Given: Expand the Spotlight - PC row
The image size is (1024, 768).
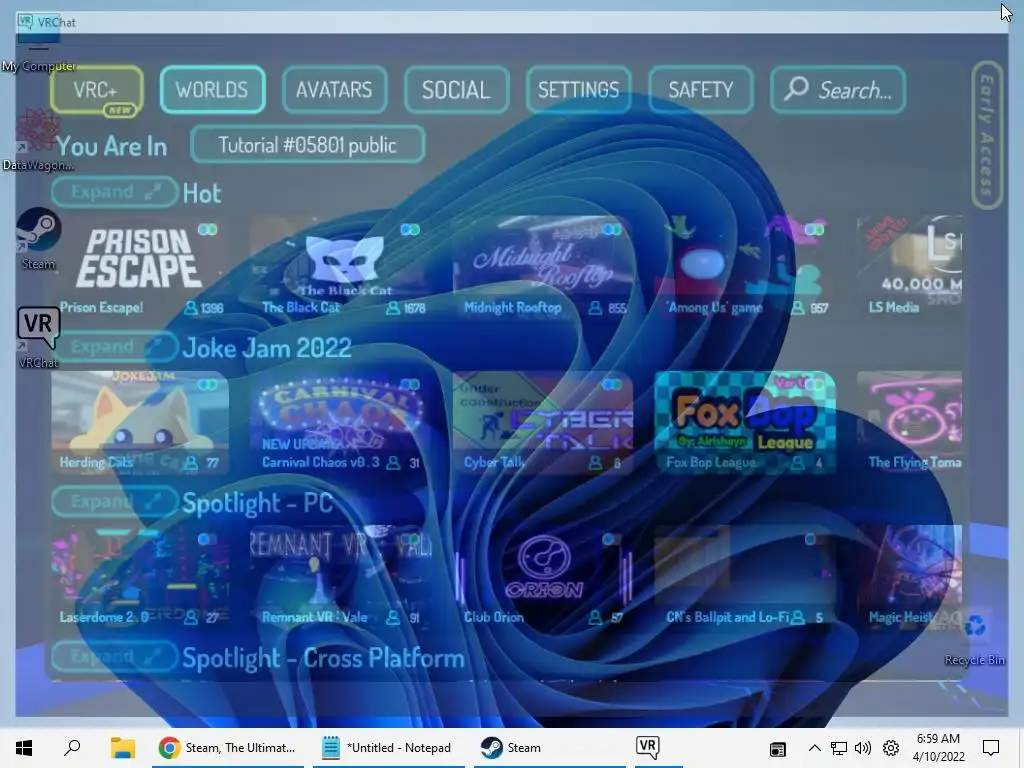Looking at the screenshot, I should [115, 502].
